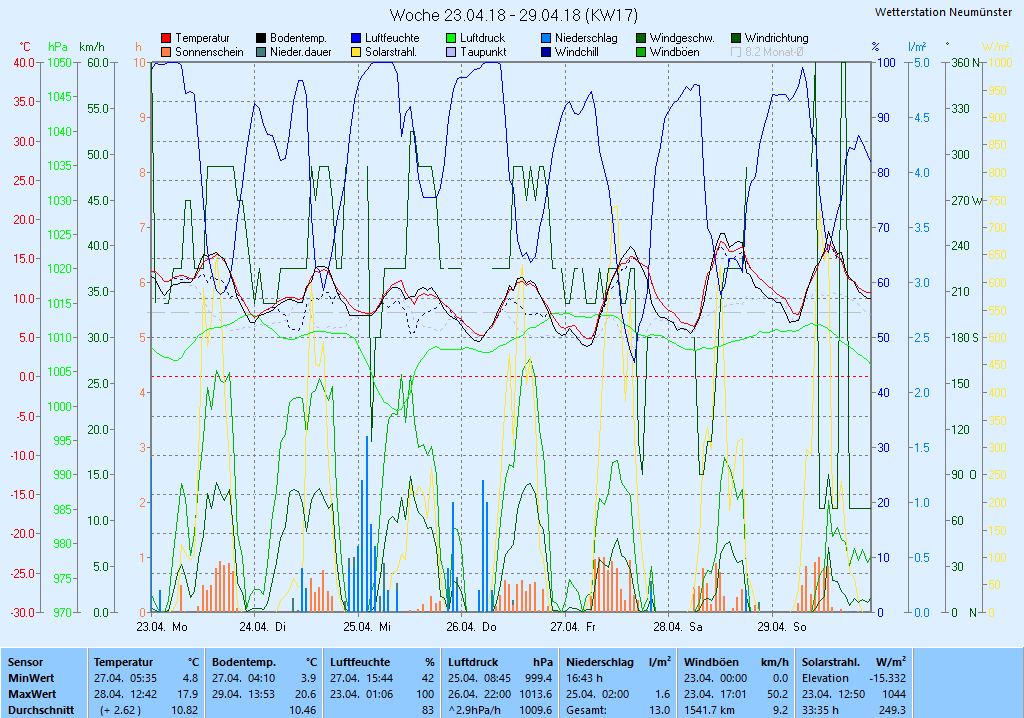Click the Gesamt precipitation value 13.0
The image size is (1024, 718).
click(x=660, y=710)
